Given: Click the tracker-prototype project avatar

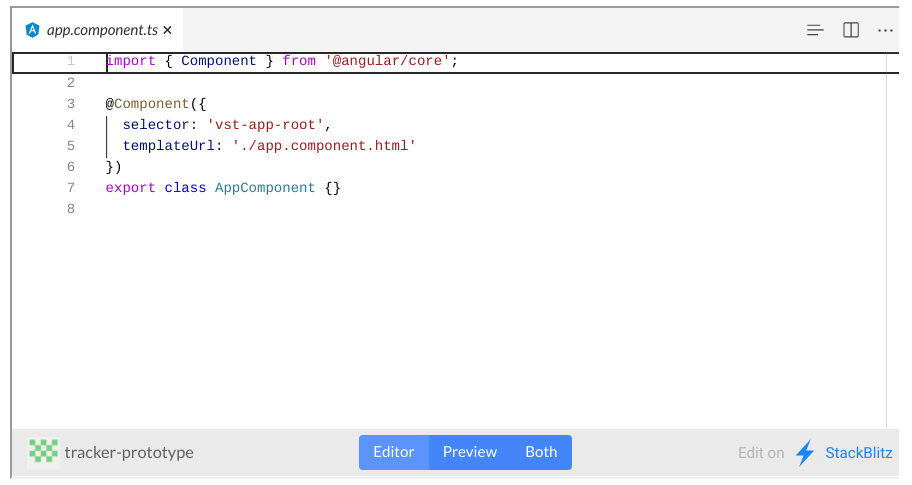Looking at the screenshot, I should (44, 452).
